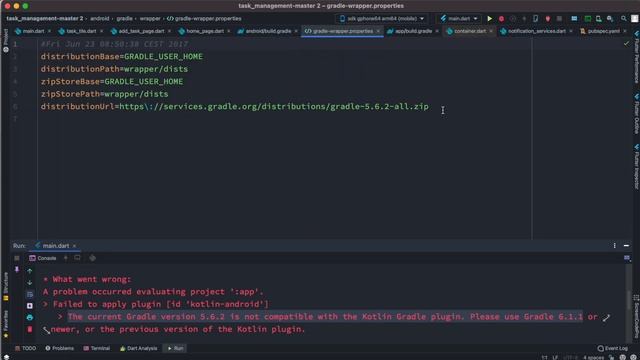The height and width of the screenshot is (360, 640).
Task: Click the Run console vertical scrollbar
Action: click(629, 300)
